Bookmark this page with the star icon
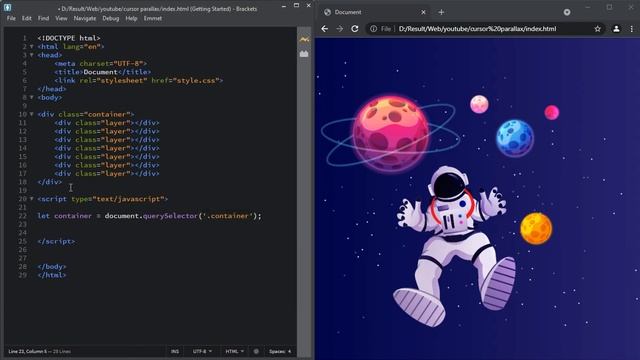The height and width of the screenshot is (360, 640). point(598,29)
